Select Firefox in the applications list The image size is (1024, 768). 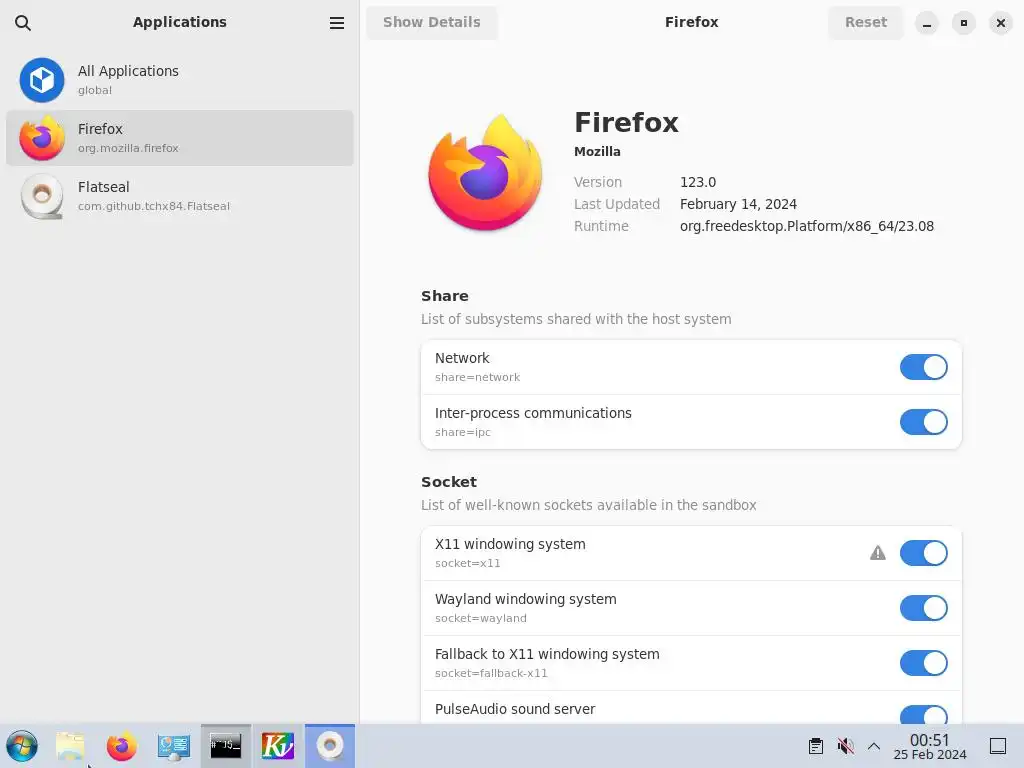coord(180,138)
